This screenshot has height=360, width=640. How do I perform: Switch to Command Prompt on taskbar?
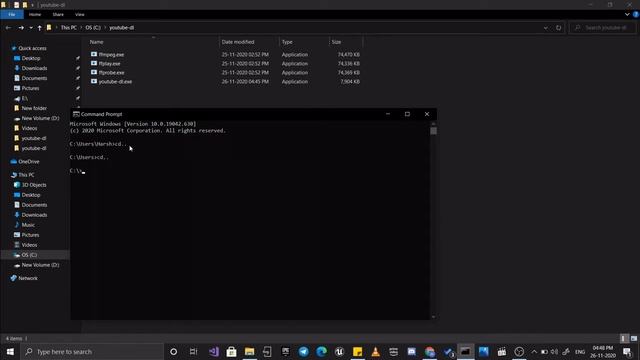(x=465, y=351)
